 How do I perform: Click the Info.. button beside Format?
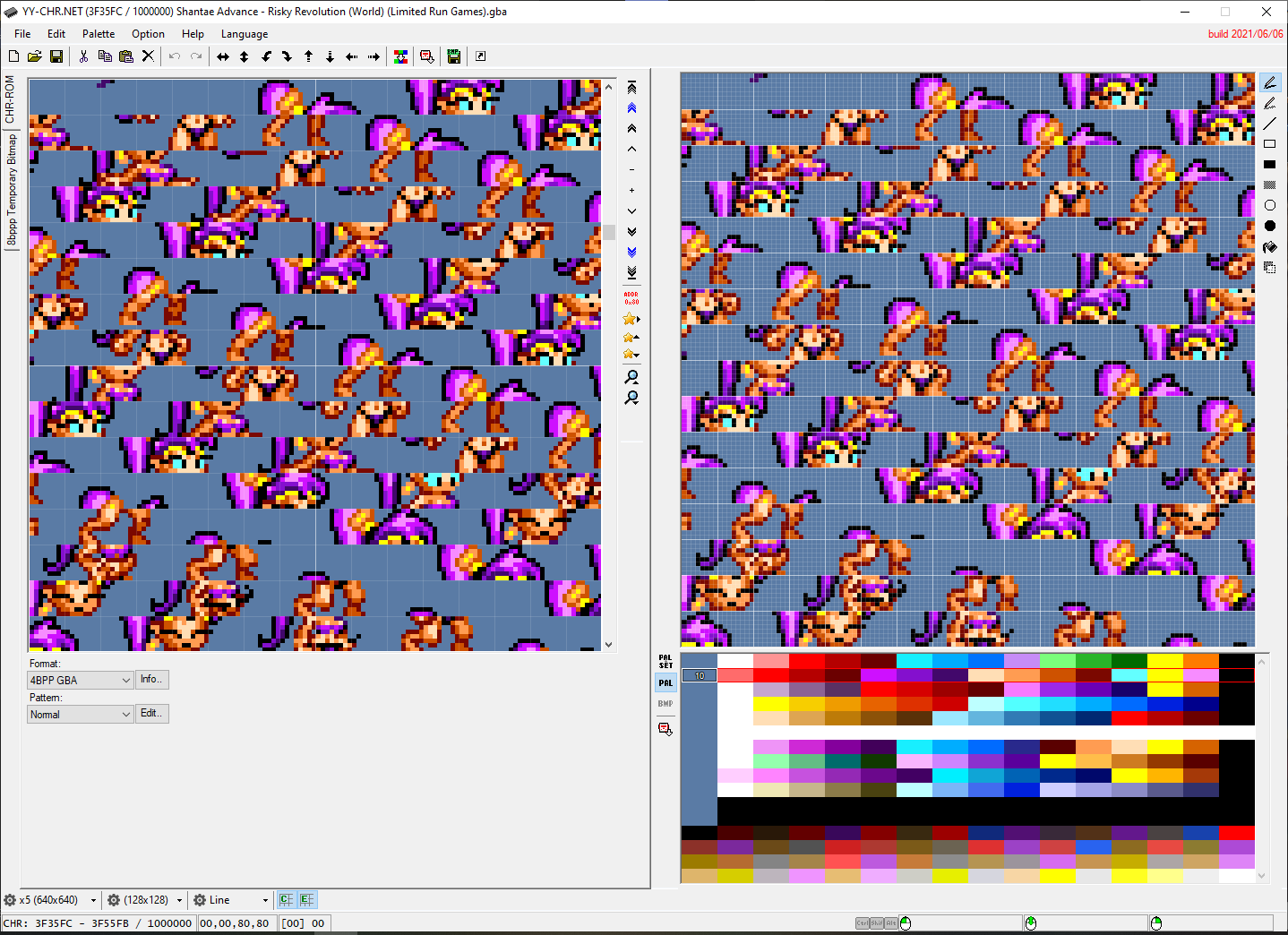pyautogui.click(x=151, y=680)
